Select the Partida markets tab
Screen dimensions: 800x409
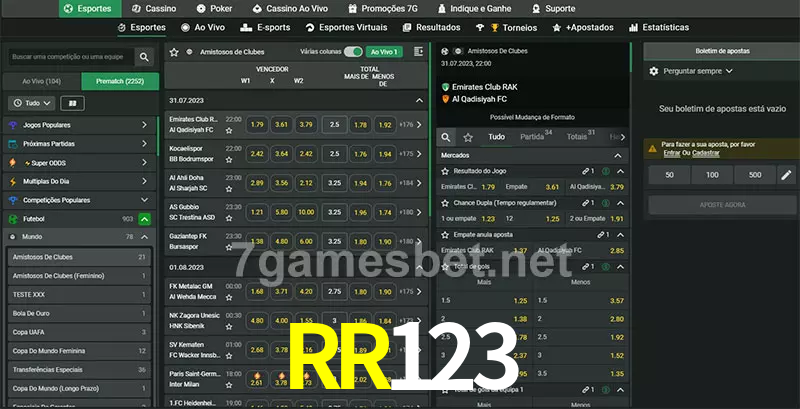(x=536, y=136)
